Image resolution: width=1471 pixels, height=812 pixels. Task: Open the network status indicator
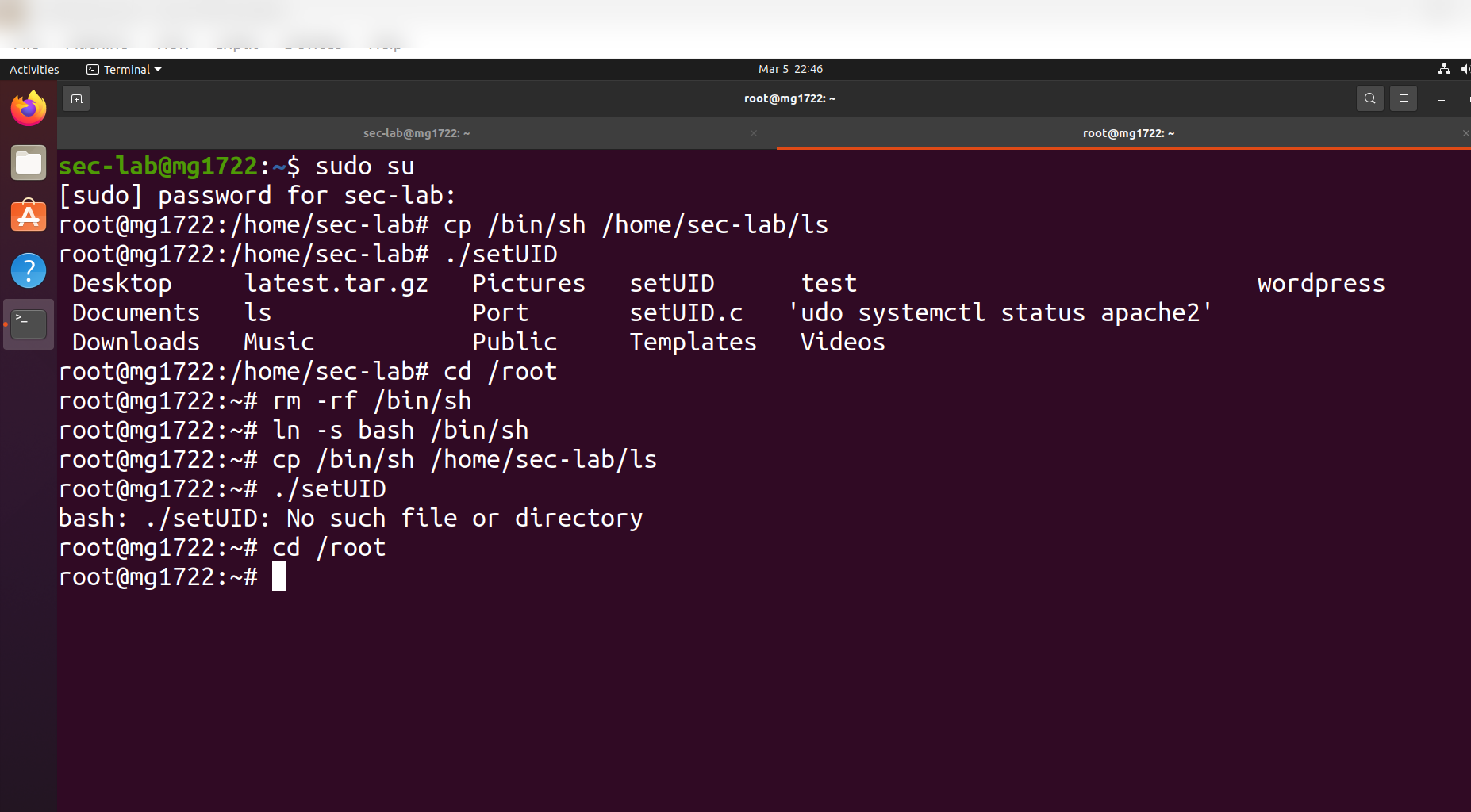[1444, 69]
